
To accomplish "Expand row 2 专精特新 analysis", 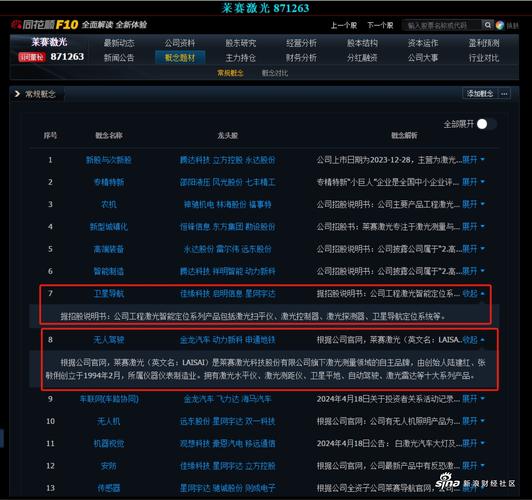I will tap(473, 182).
